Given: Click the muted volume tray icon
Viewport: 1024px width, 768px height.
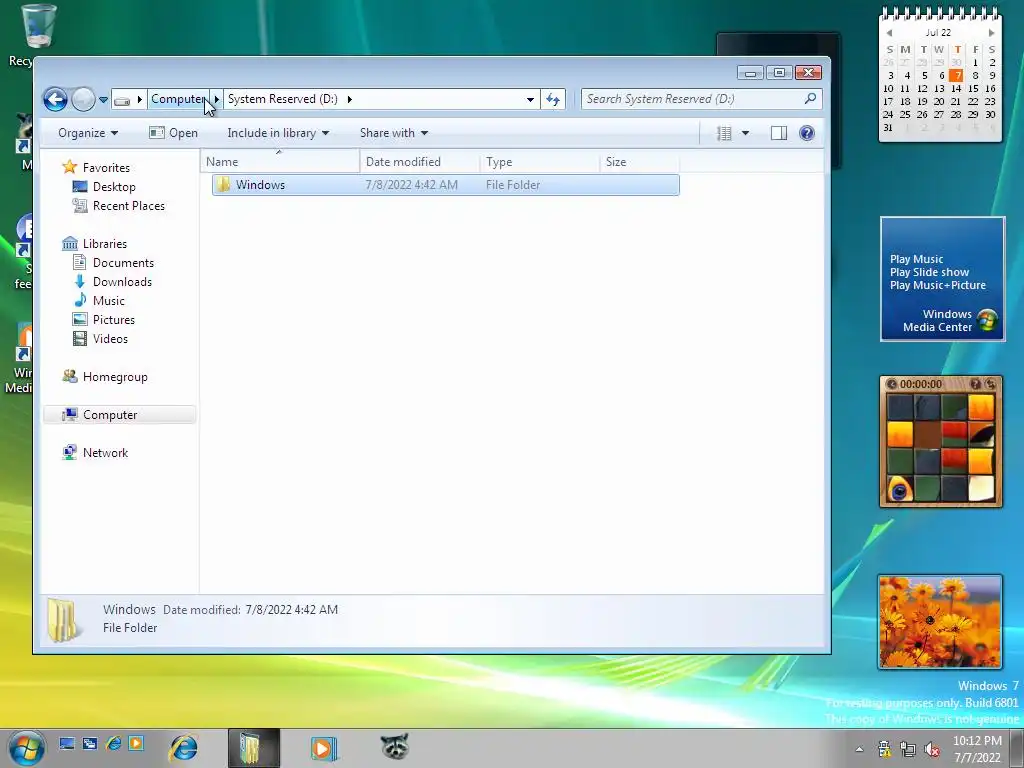Looking at the screenshot, I should coord(933,749).
